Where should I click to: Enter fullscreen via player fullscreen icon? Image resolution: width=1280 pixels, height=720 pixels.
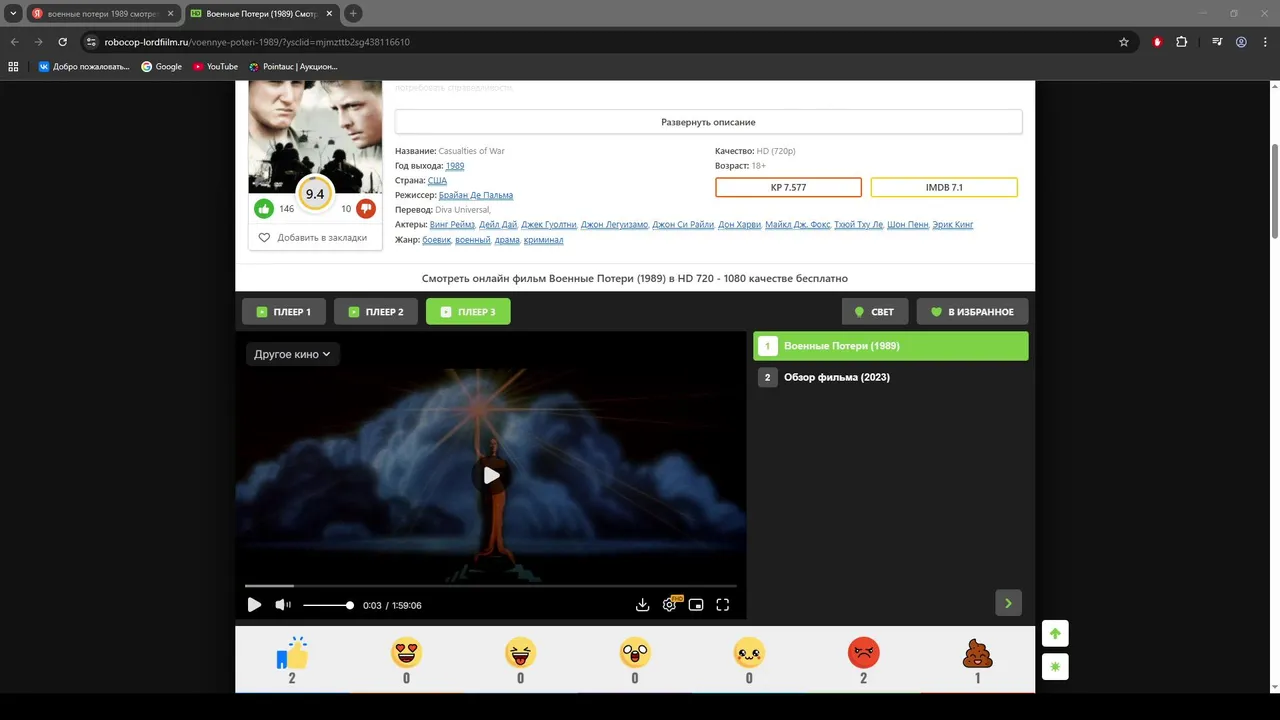pyautogui.click(x=723, y=605)
